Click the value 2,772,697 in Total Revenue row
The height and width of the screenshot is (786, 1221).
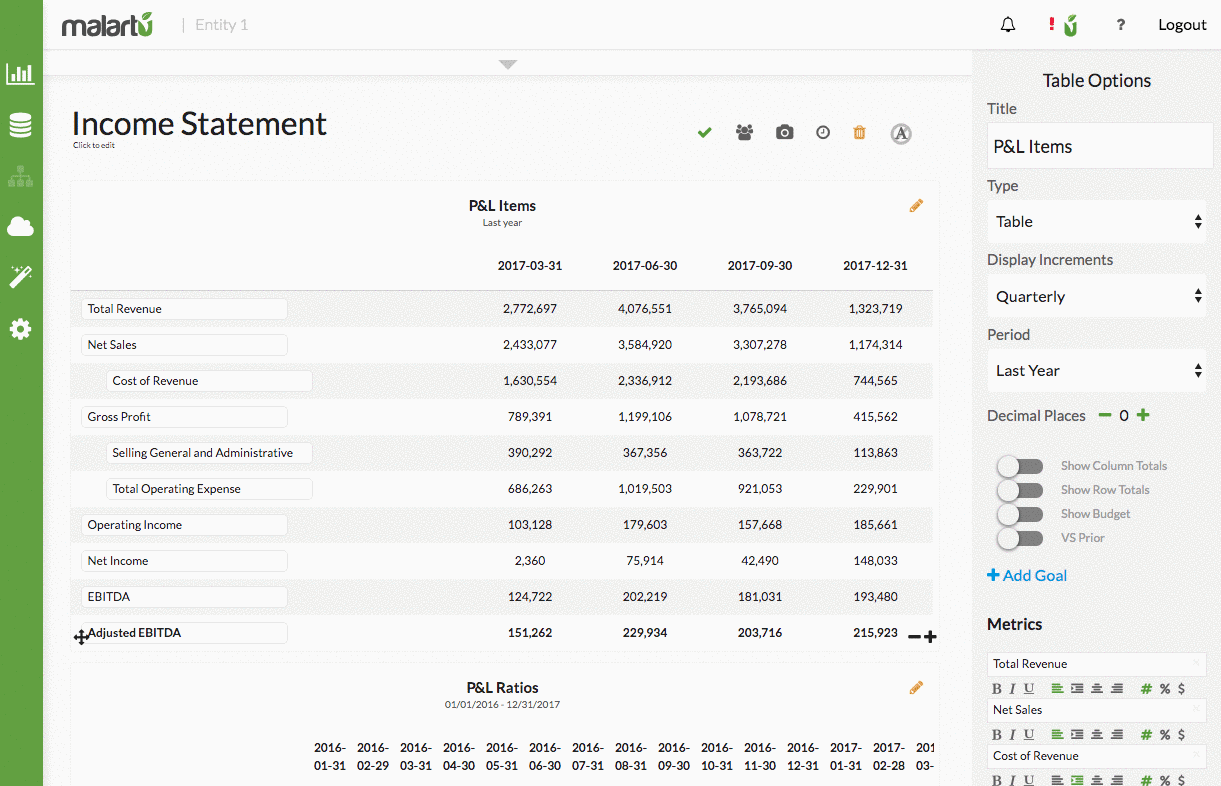(x=530, y=309)
